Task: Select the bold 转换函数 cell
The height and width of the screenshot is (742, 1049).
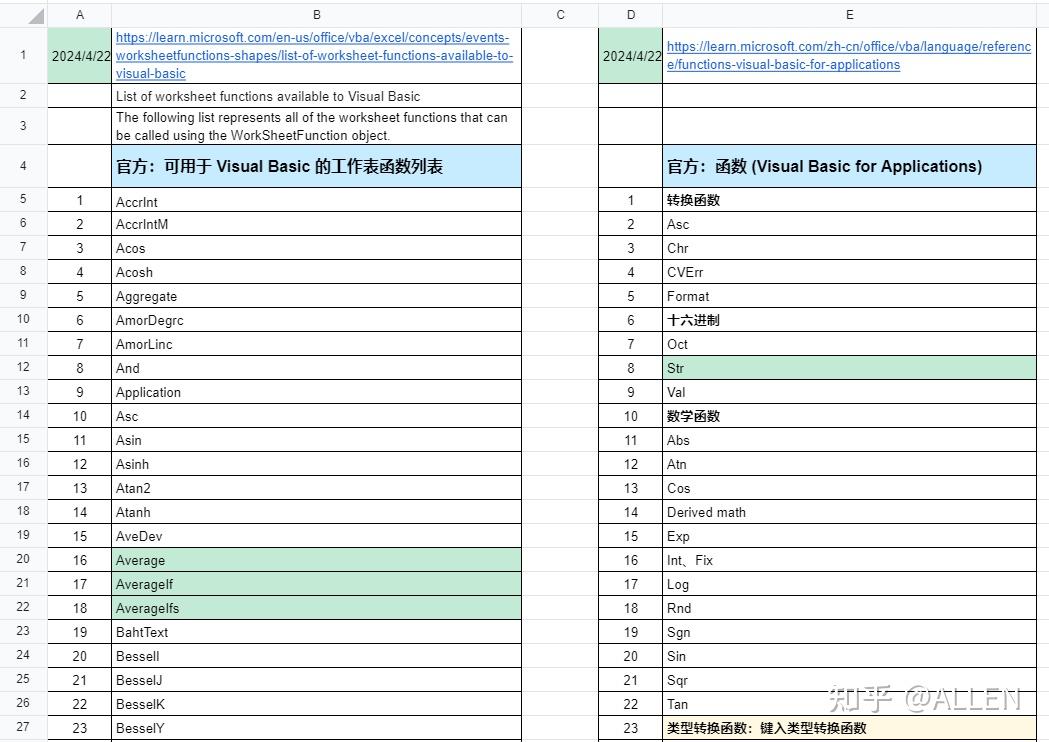Action: click(x=848, y=200)
